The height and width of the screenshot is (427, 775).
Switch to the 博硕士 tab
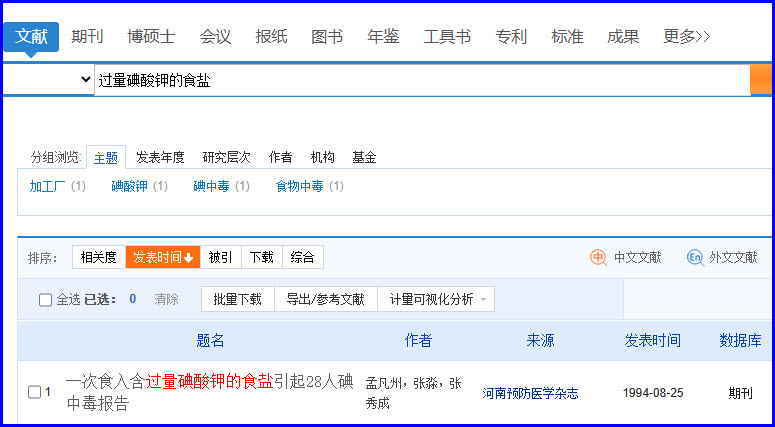point(151,37)
